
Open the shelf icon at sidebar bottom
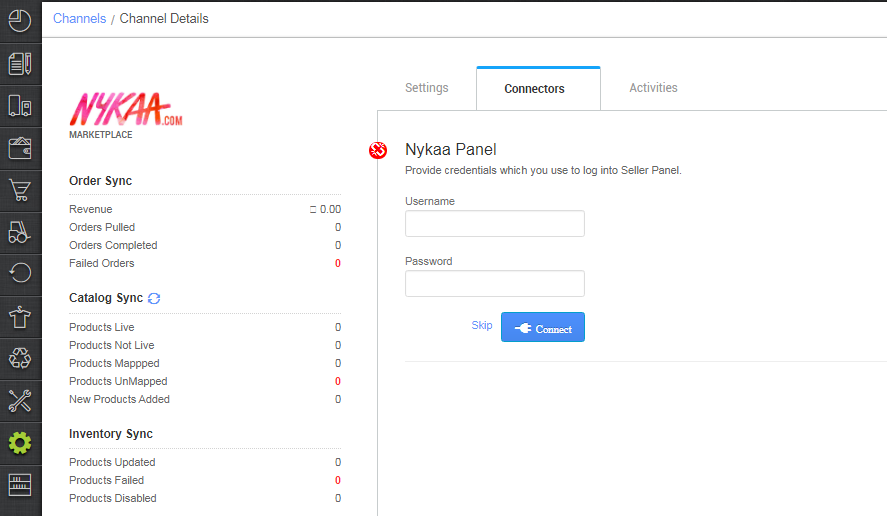coord(20,484)
